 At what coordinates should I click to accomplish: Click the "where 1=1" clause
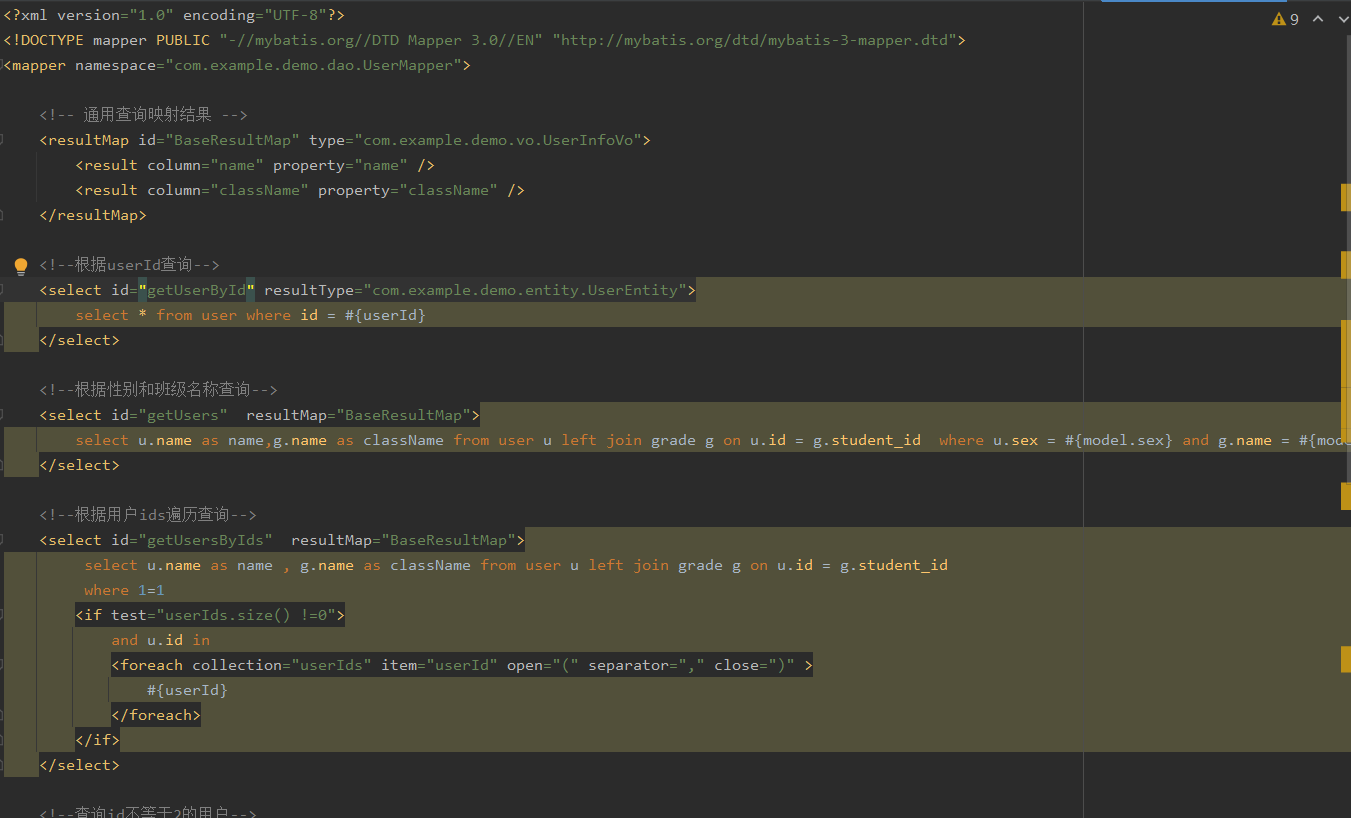pyautogui.click(x=124, y=590)
